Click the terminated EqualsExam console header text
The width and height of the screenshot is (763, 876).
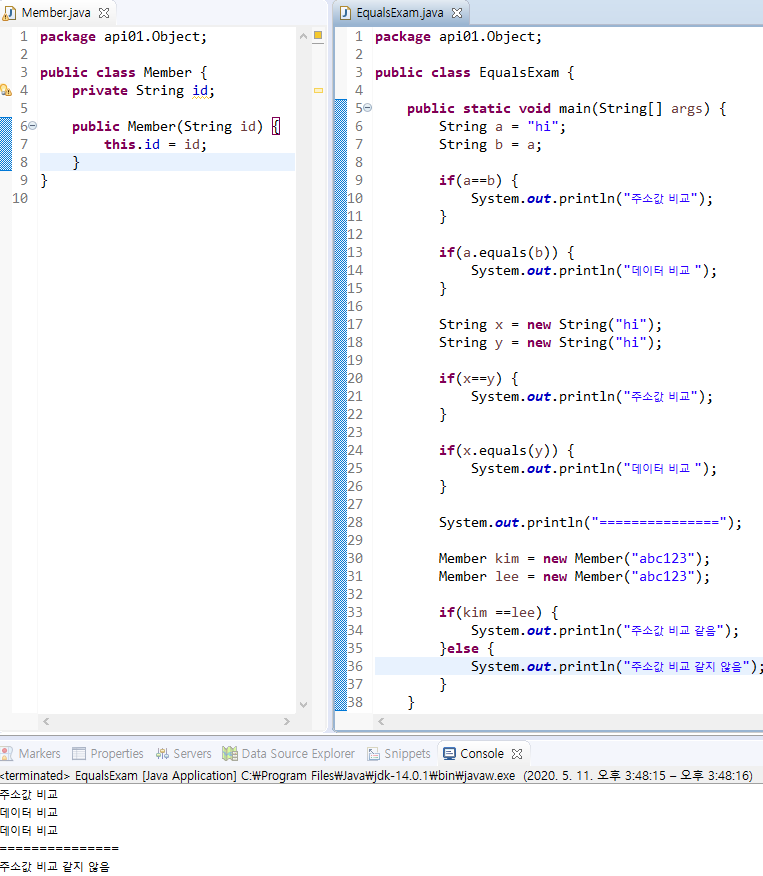tap(376, 775)
